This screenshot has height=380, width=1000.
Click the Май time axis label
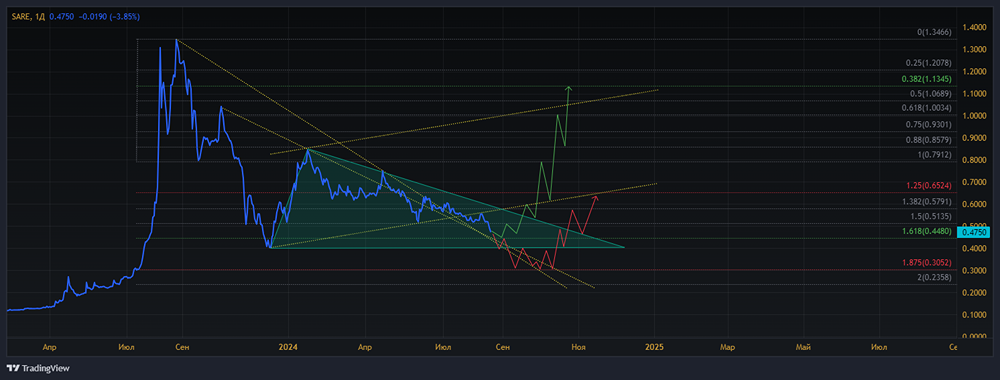804,347
